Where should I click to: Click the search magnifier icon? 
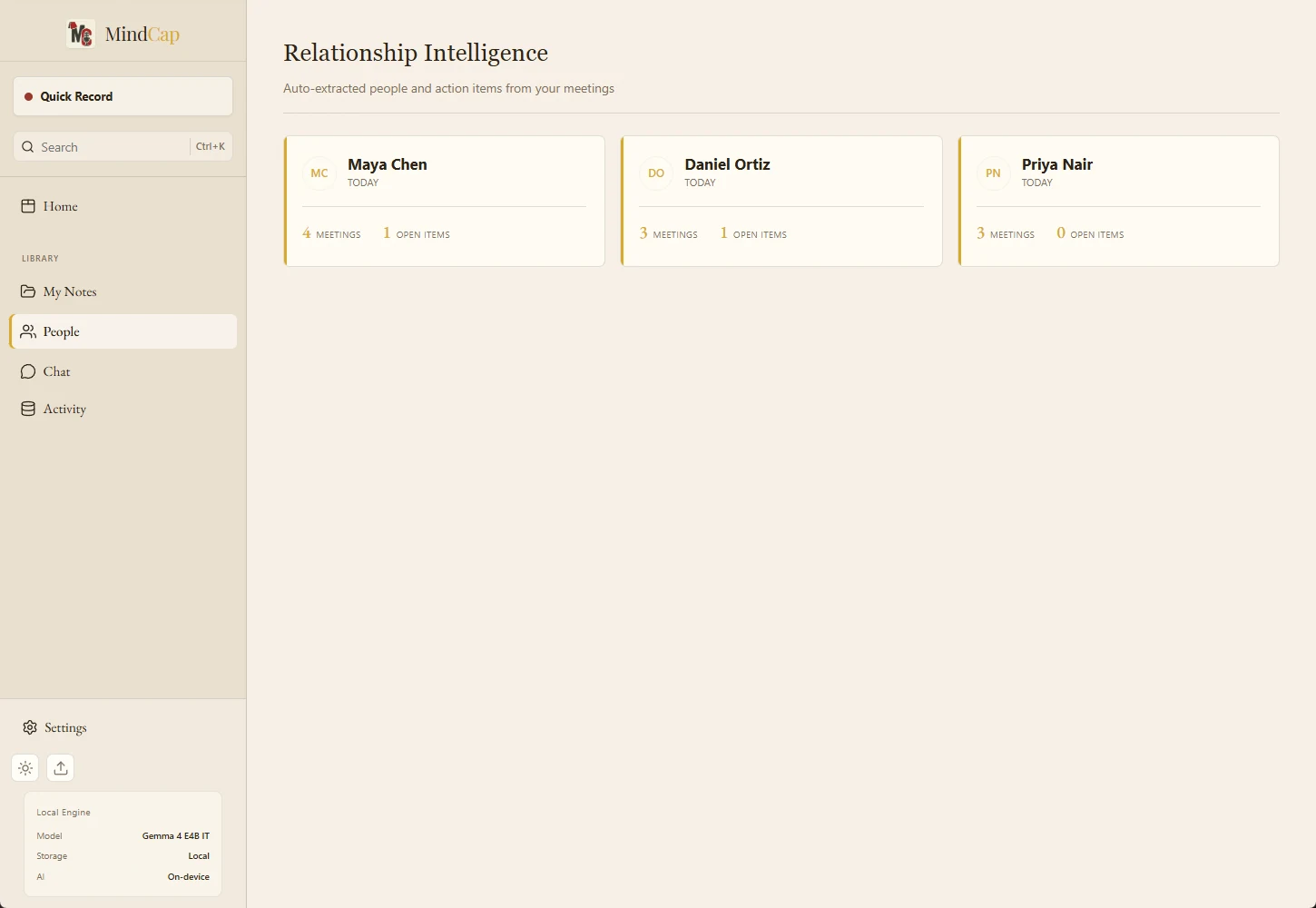point(28,147)
